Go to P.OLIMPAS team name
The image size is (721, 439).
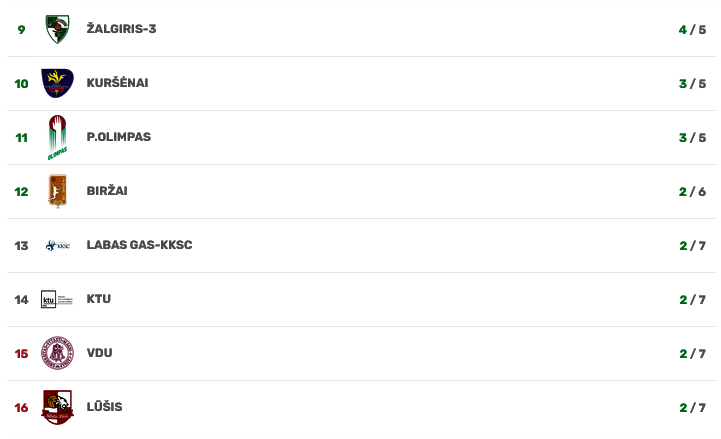[119, 137]
